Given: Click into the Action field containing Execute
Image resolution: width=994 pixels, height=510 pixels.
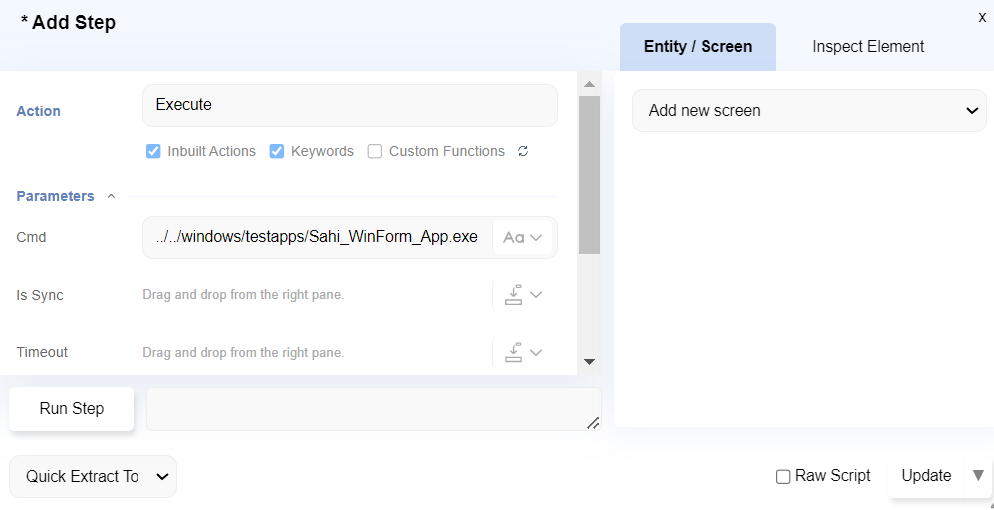Looking at the screenshot, I should pyautogui.click(x=349, y=105).
